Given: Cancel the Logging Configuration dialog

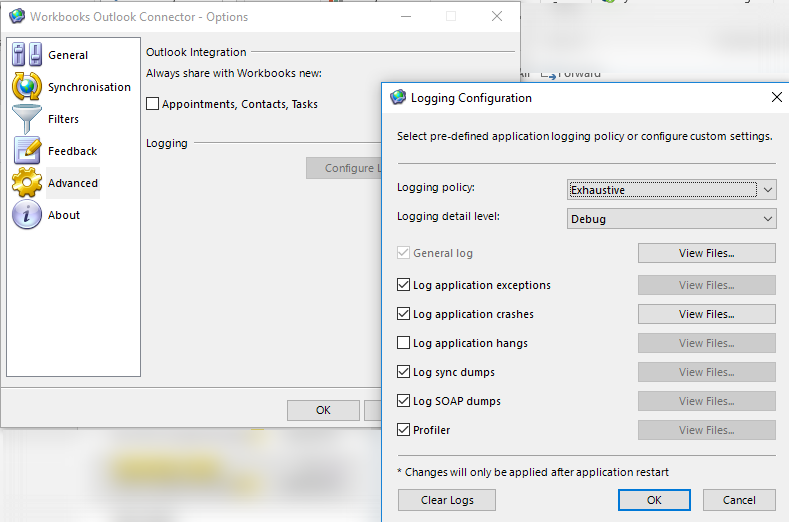Looking at the screenshot, I should (x=739, y=500).
